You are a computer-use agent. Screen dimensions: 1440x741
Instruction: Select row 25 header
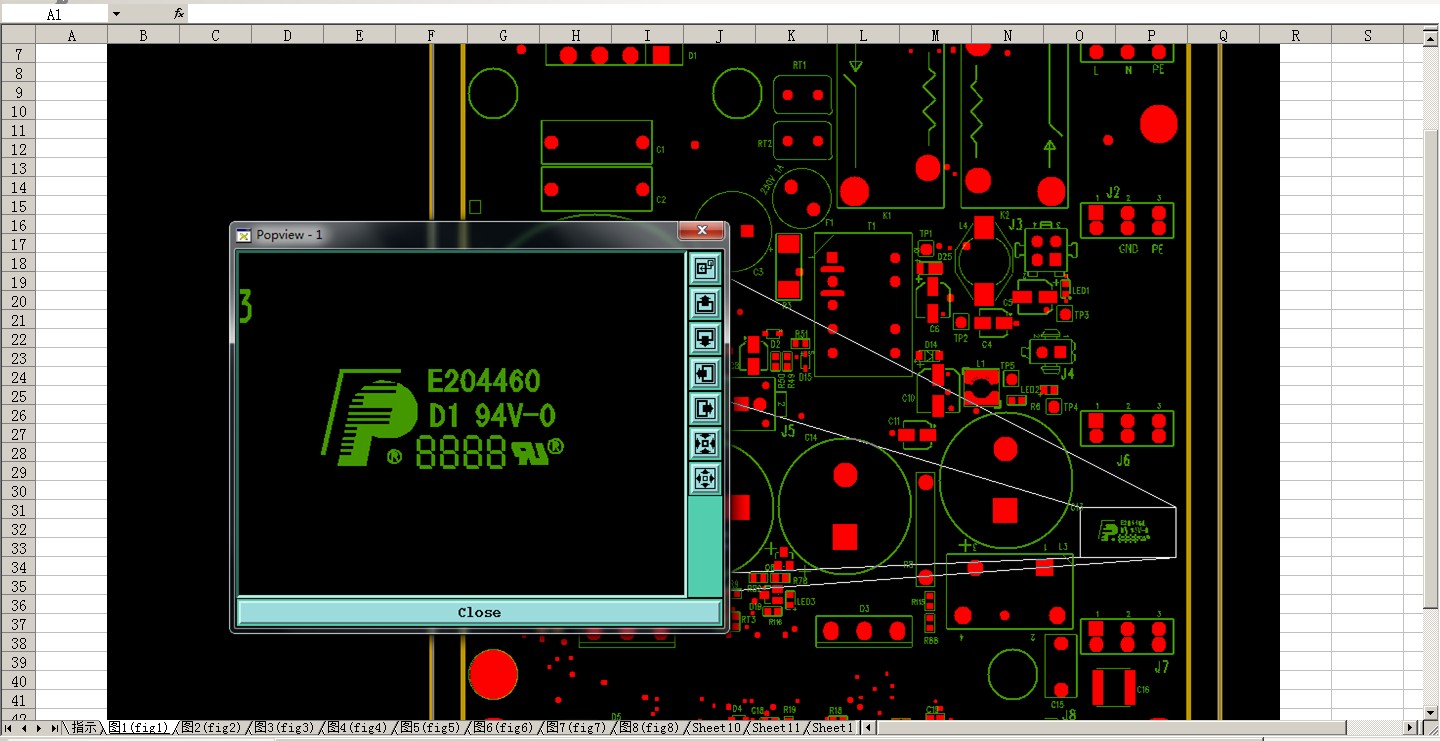coord(18,396)
